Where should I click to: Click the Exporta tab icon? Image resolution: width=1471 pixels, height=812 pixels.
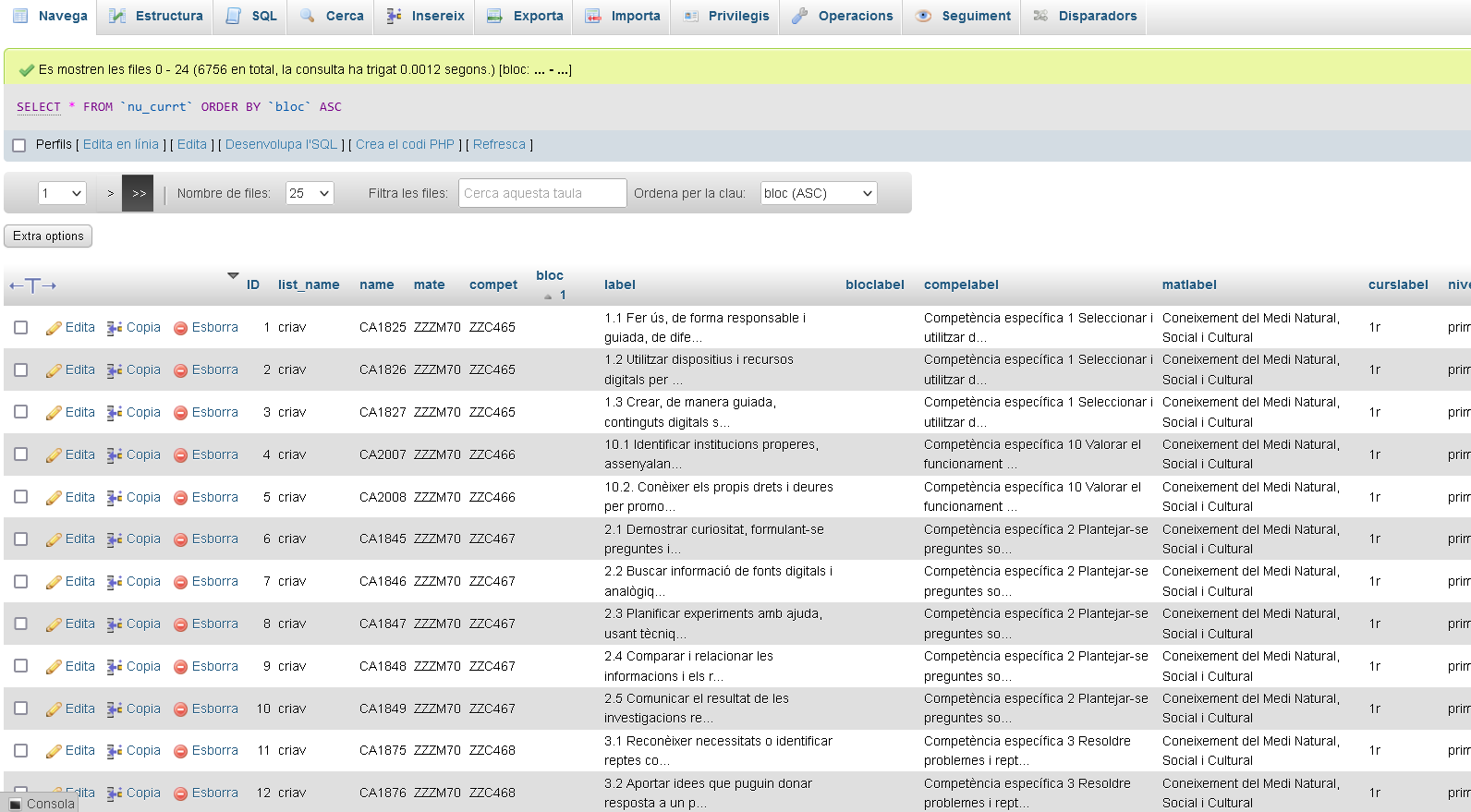pyautogui.click(x=495, y=16)
